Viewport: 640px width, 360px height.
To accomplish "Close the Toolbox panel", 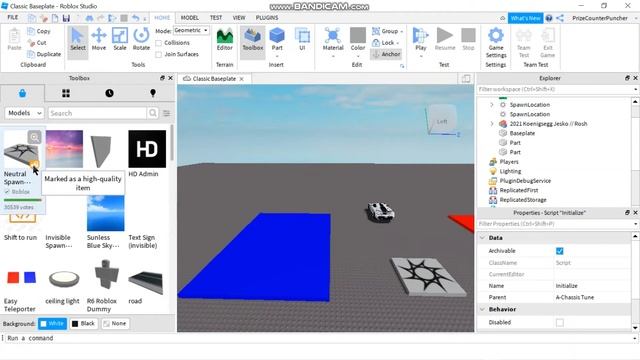I will click(x=171, y=78).
